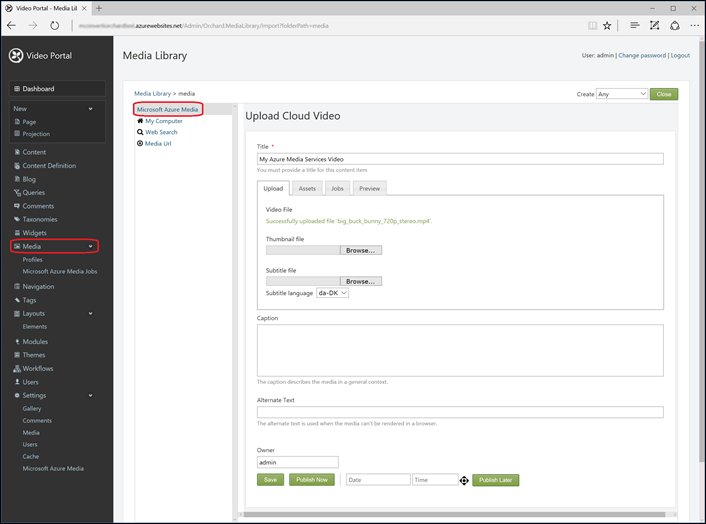Click the date picker crosshair icon
Viewport: 706px width, 524px height.
(x=464, y=480)
